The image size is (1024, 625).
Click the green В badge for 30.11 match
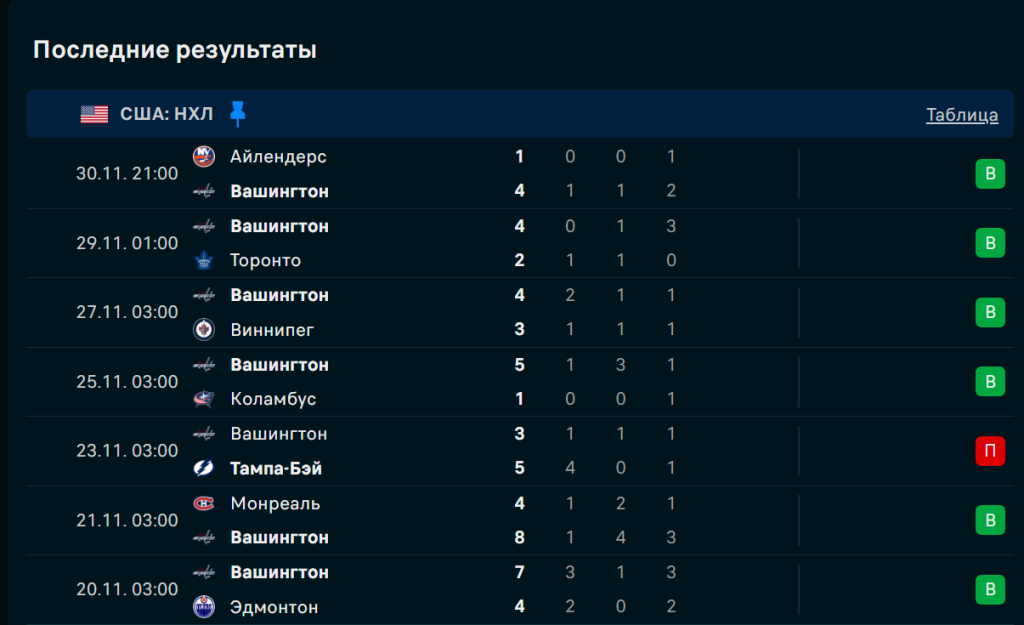[990, 174]
